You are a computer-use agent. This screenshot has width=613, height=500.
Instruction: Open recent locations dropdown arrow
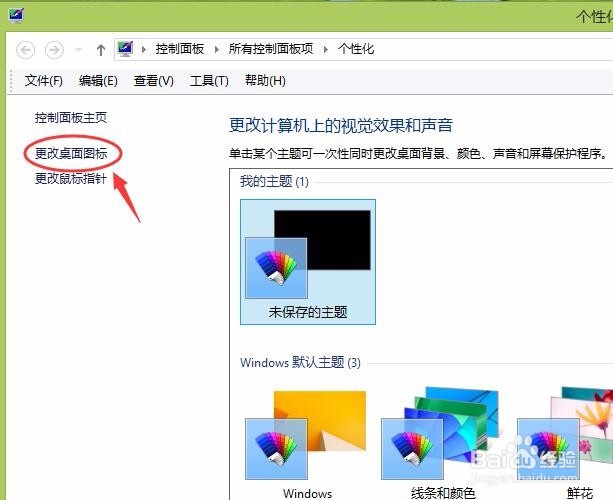[78, 50]
